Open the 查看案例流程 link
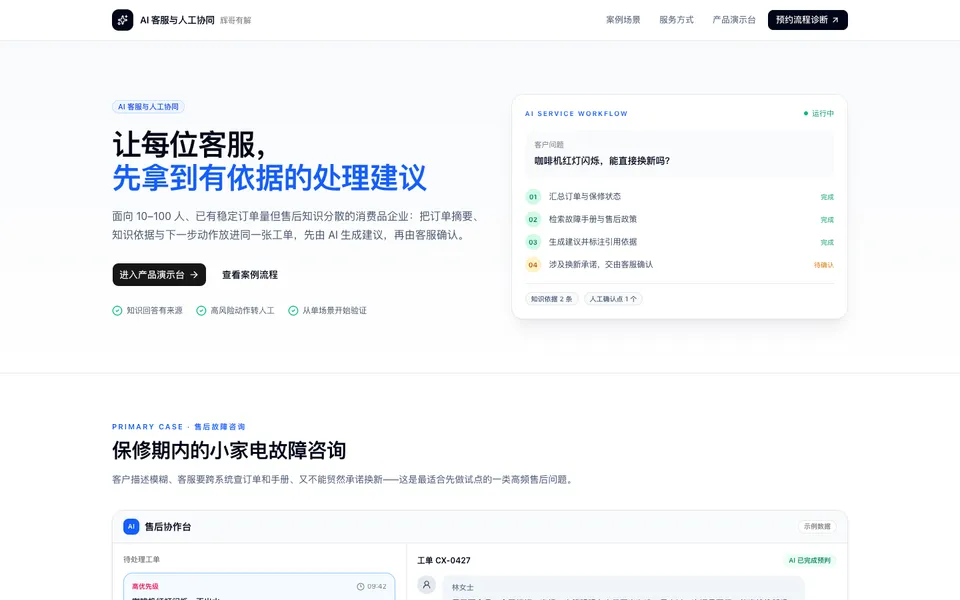The height and width of the screenshot is (600, 960). click(x=250, y=275)
